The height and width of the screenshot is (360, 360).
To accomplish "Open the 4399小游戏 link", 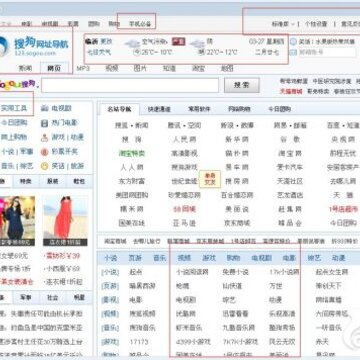I will click(193, 342).
